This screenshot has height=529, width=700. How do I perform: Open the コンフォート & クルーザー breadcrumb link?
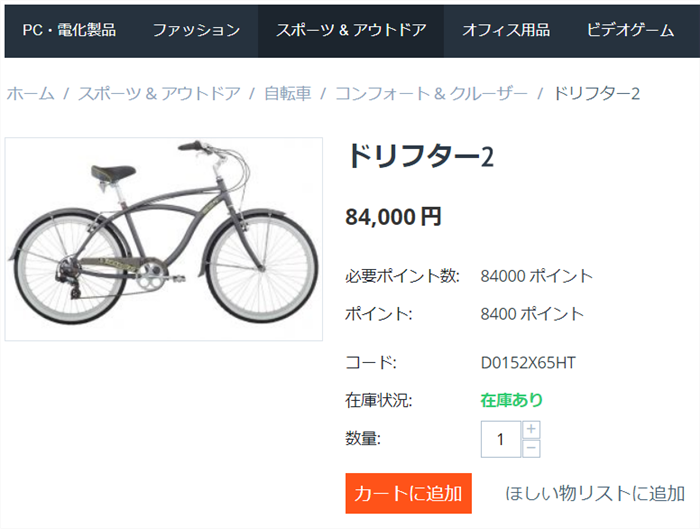[x=431, y=93]
